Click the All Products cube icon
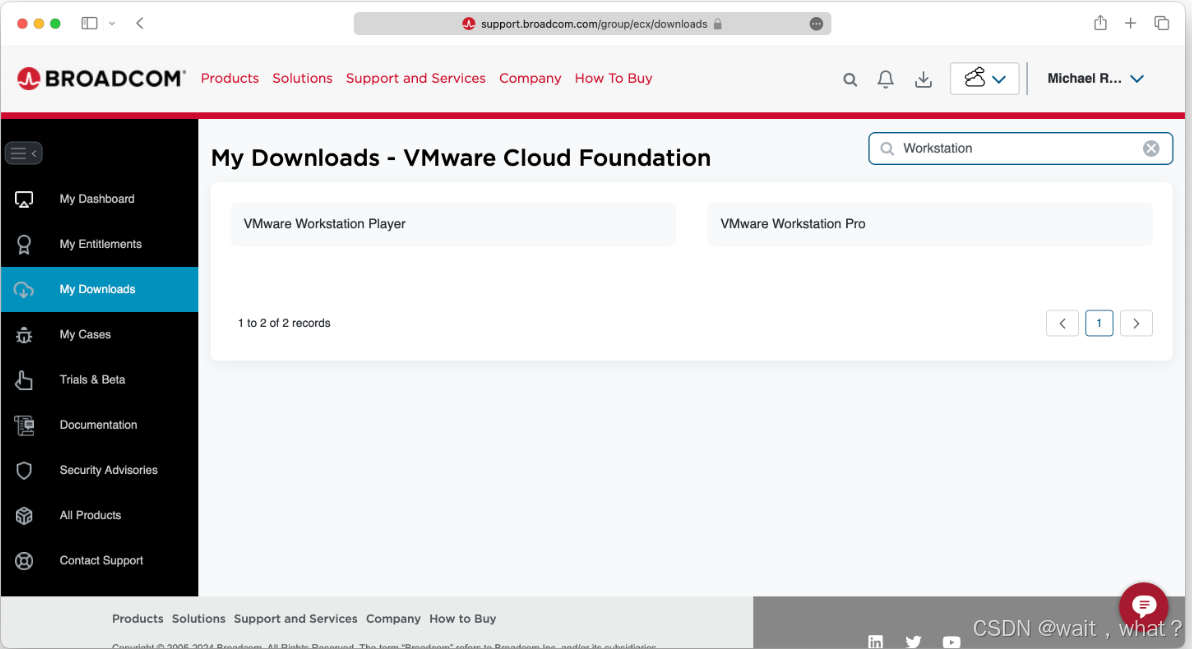 pos(24,515)
